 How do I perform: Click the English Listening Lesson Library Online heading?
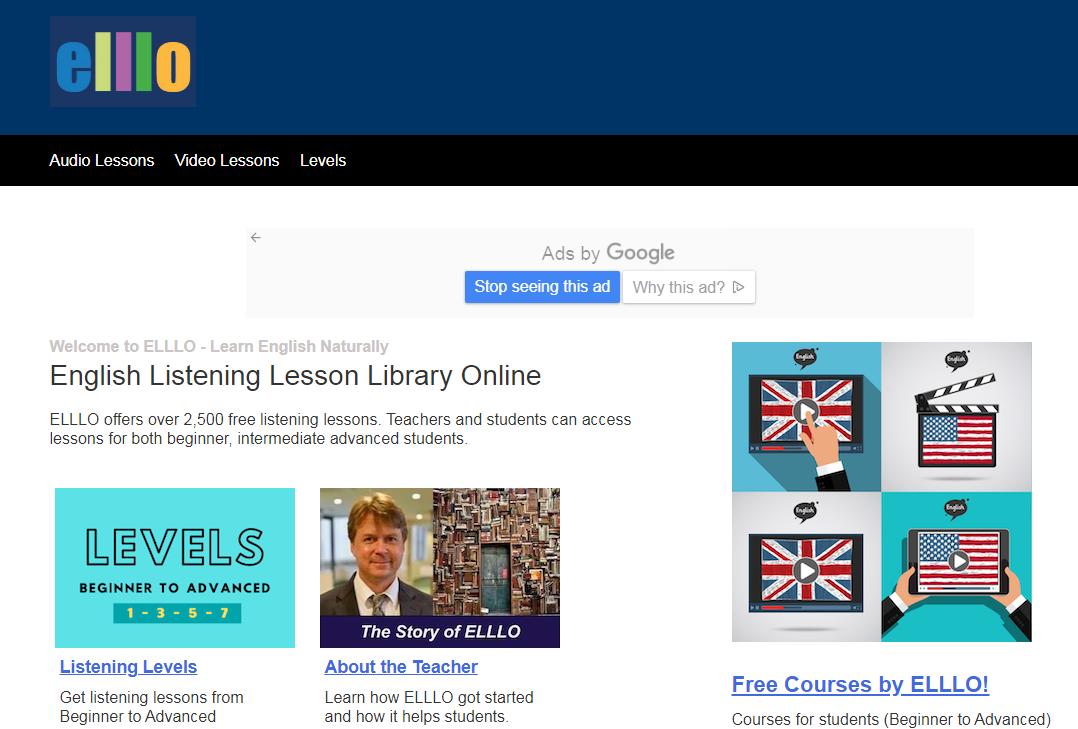[296, 376]
